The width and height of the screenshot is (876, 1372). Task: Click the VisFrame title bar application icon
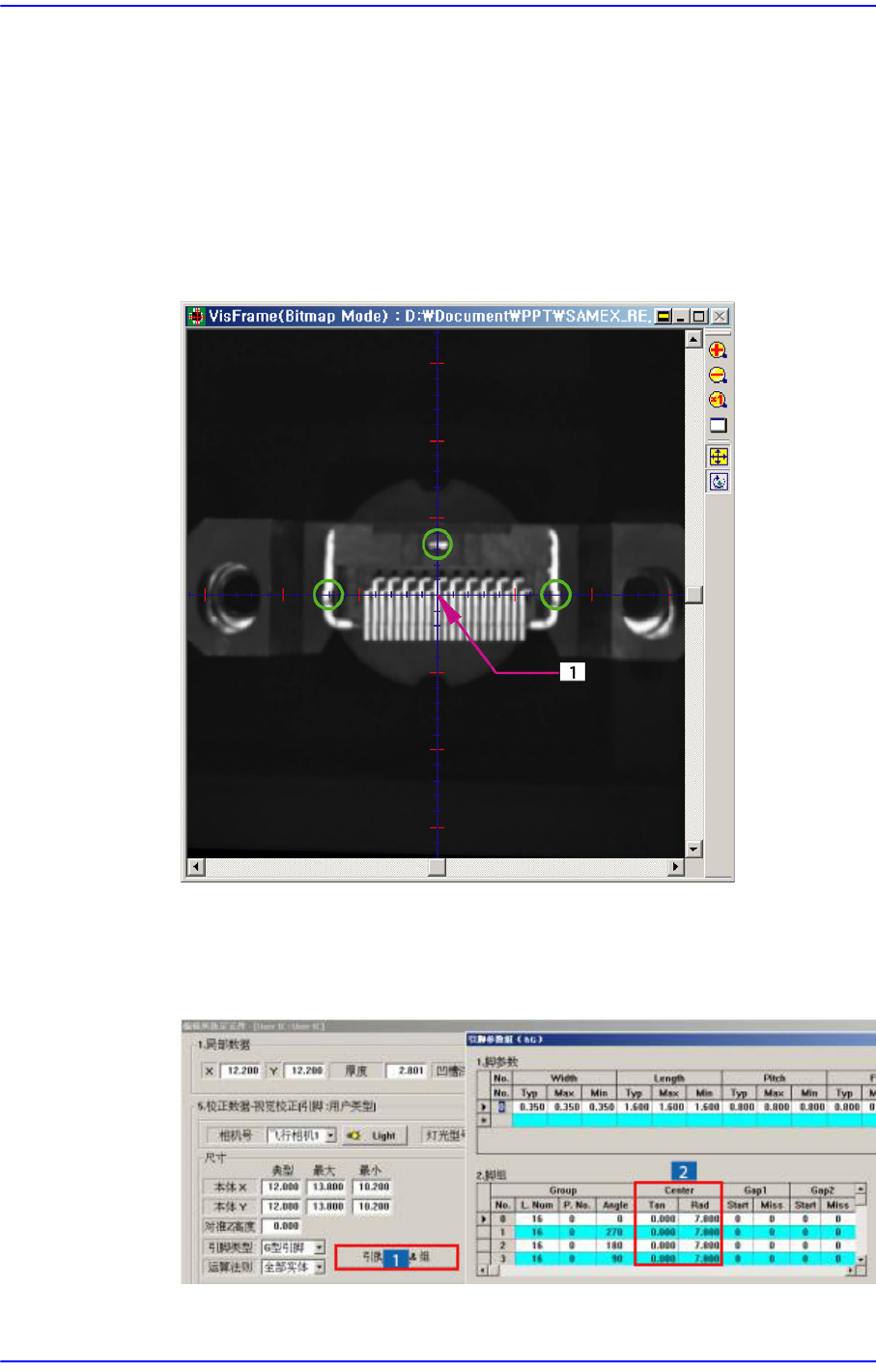(196, 316)
